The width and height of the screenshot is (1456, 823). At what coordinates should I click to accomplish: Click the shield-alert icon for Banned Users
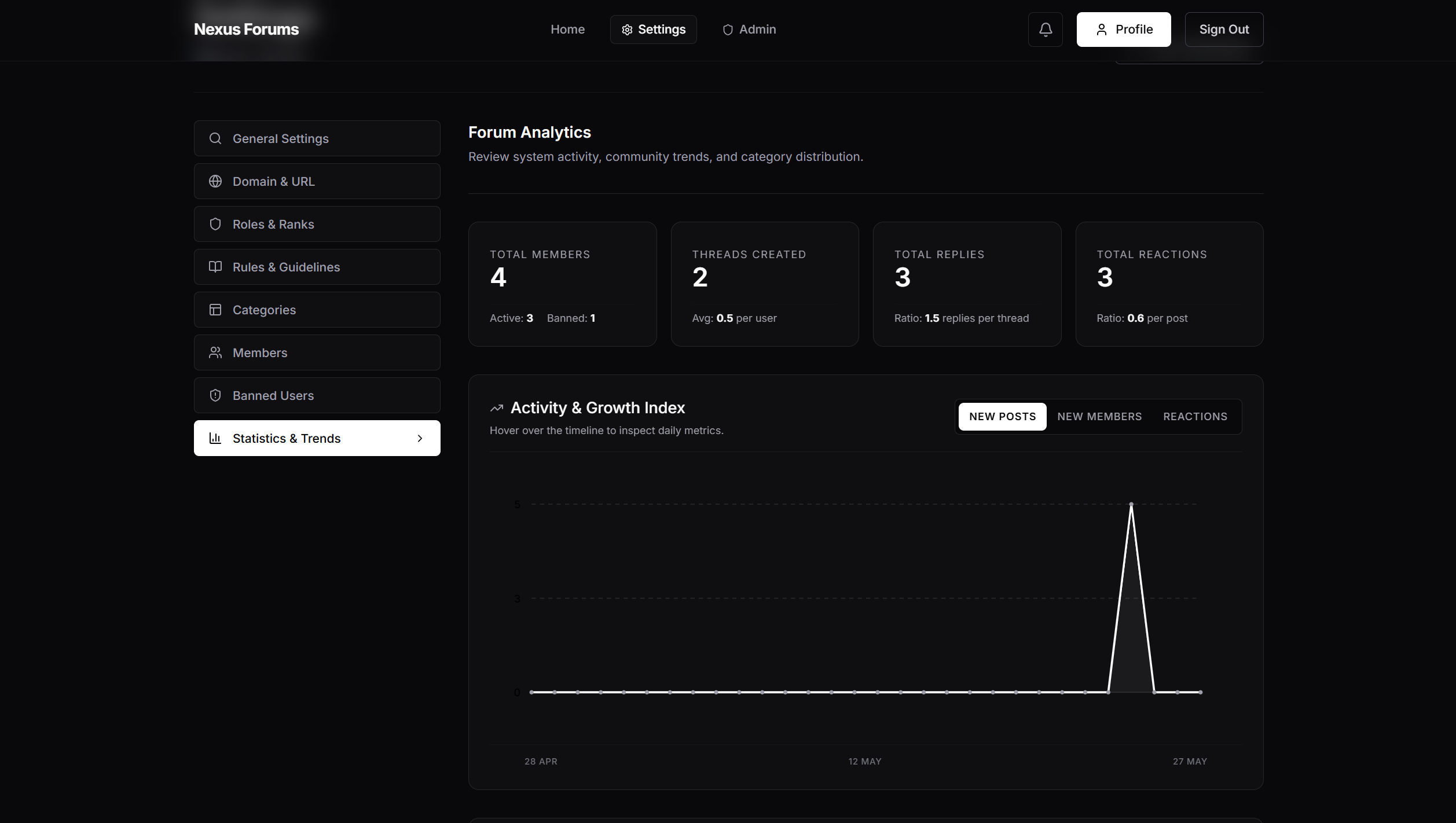click(x=215, y=395)
